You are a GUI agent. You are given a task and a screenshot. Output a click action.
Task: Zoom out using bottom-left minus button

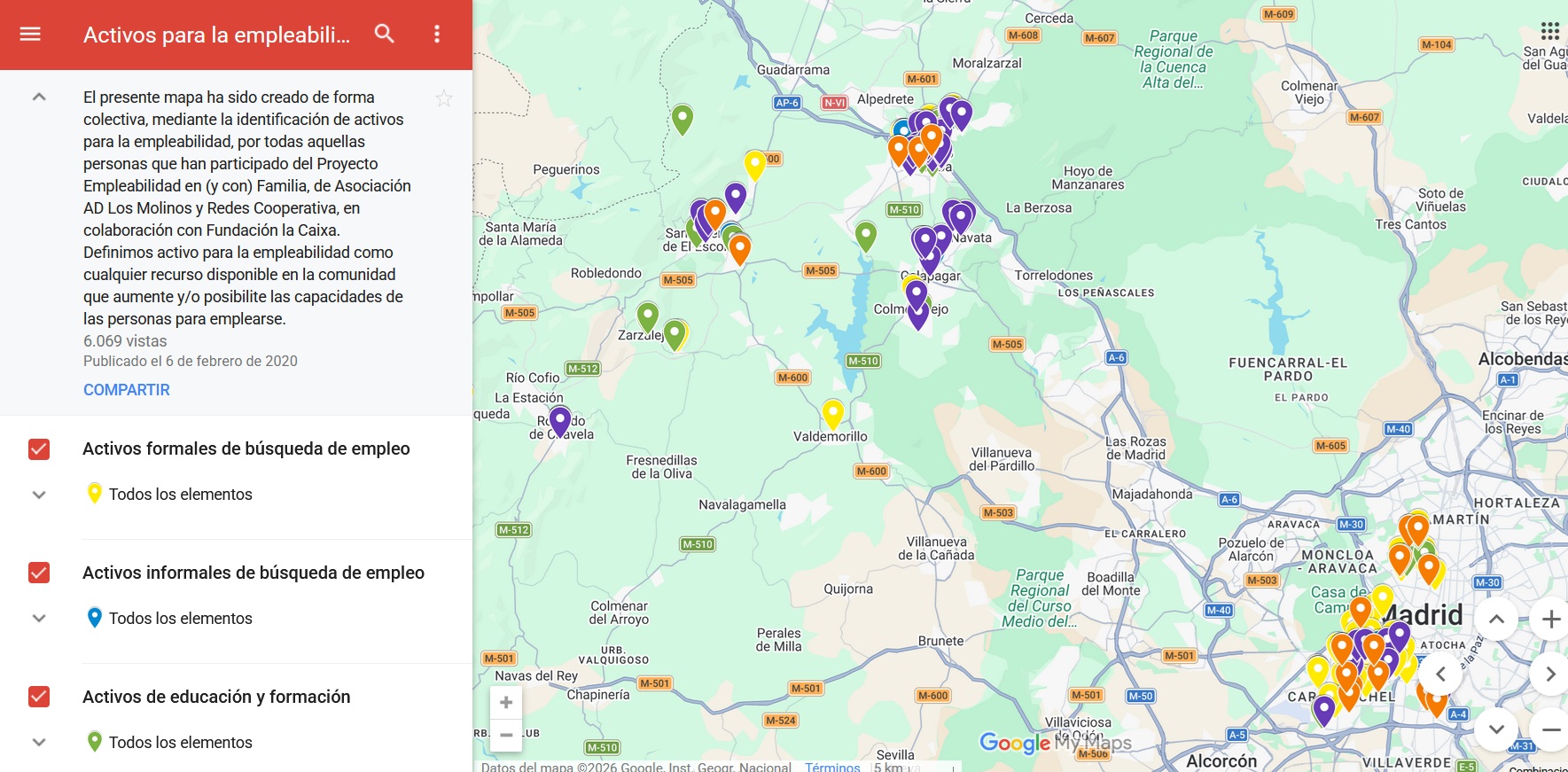coord(506,735)
